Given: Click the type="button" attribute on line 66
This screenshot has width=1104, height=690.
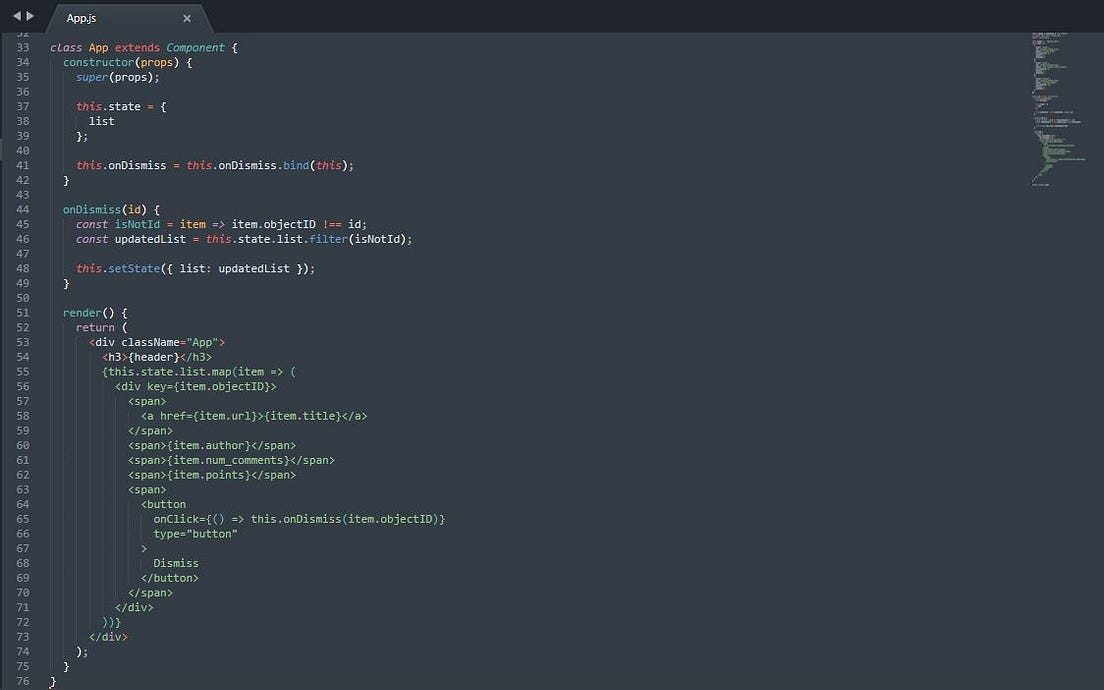Looking at the screenshot, I should point(195,533).
